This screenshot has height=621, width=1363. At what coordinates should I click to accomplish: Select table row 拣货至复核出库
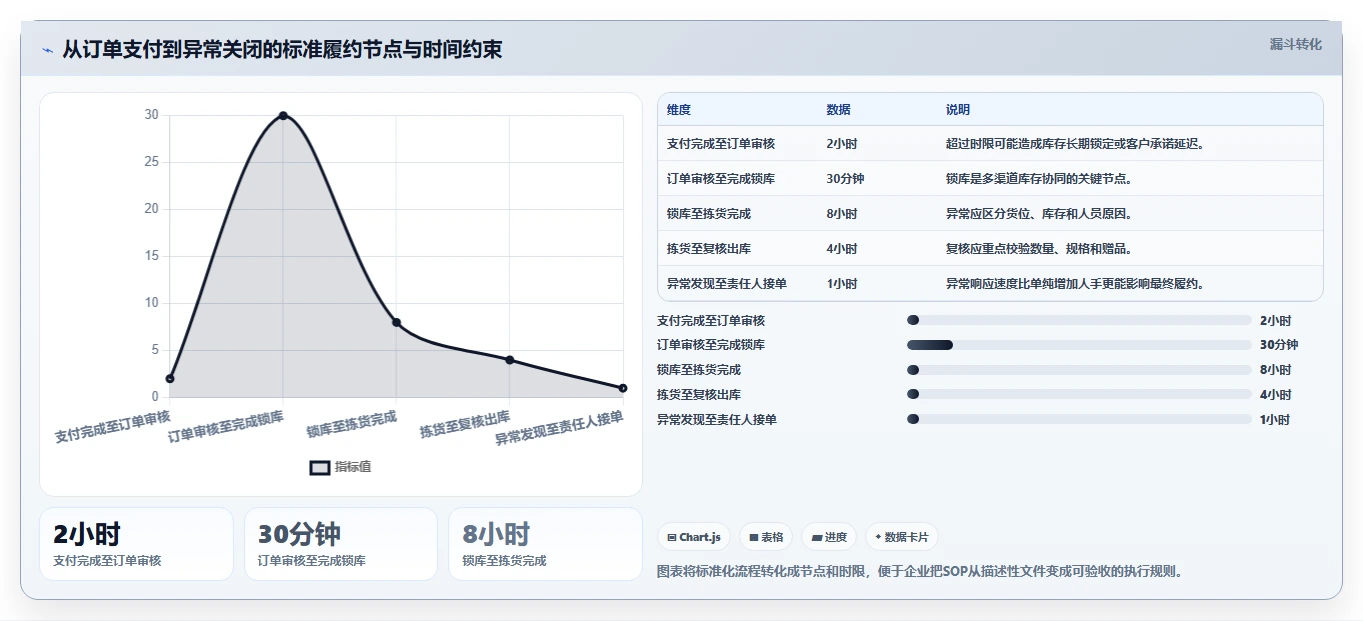990,249
